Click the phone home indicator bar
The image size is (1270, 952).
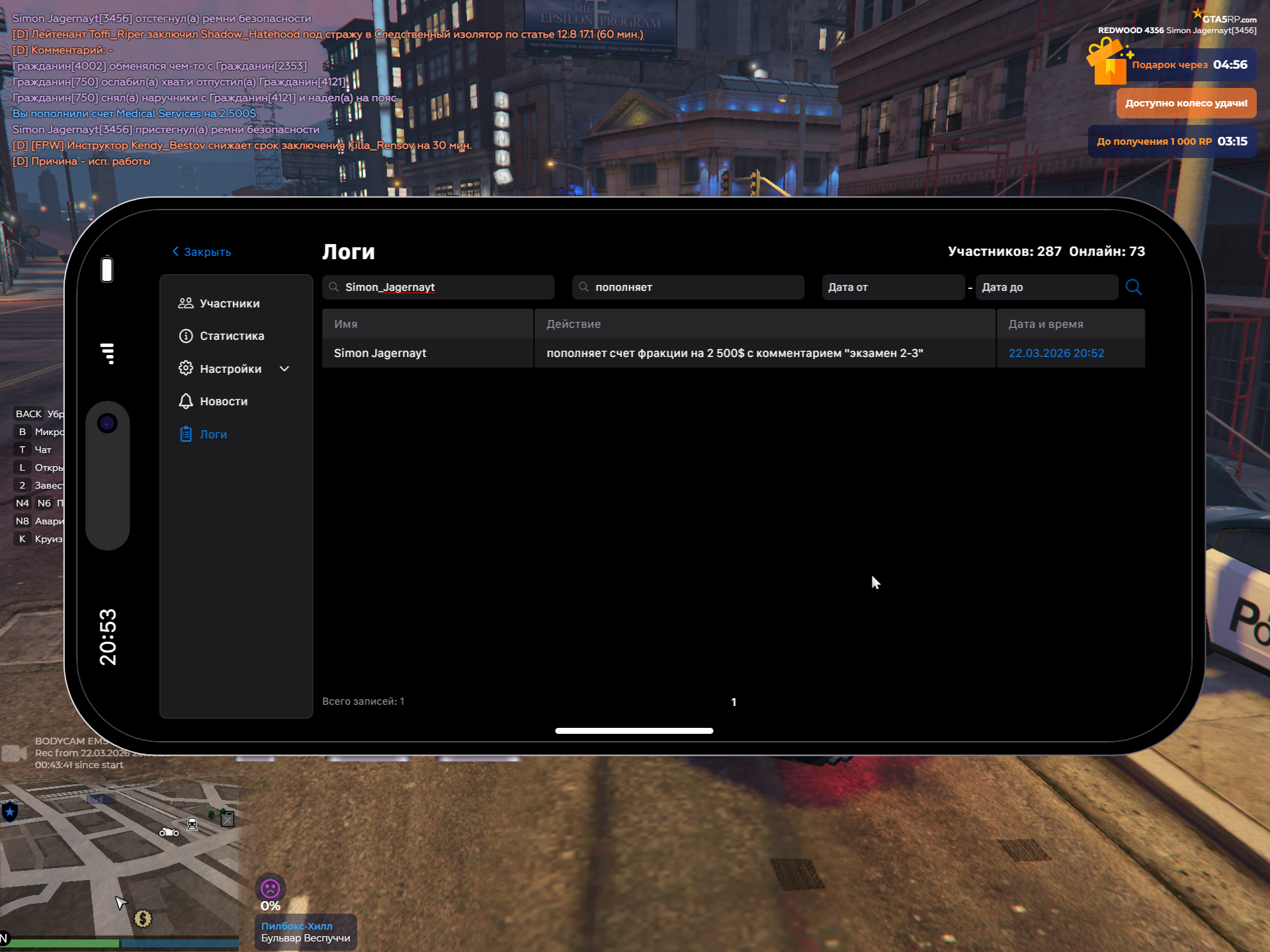pos(634,731)
